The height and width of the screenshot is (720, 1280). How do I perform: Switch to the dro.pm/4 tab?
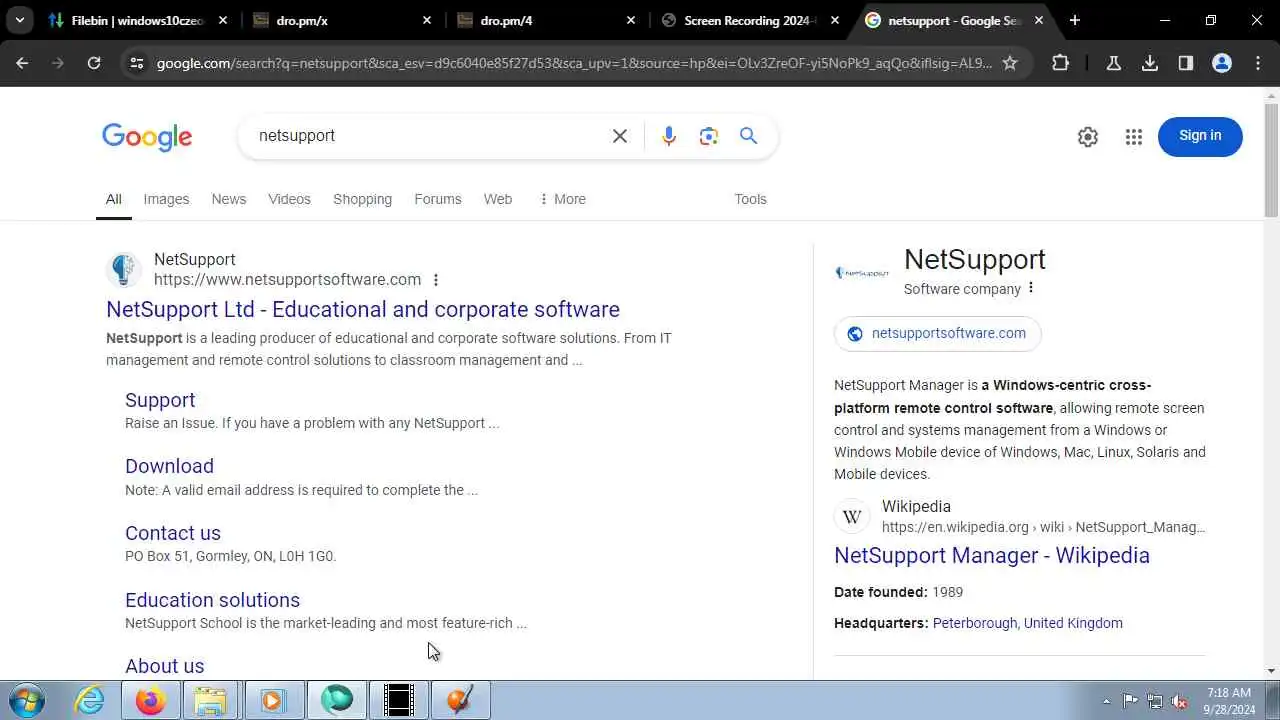545,20
